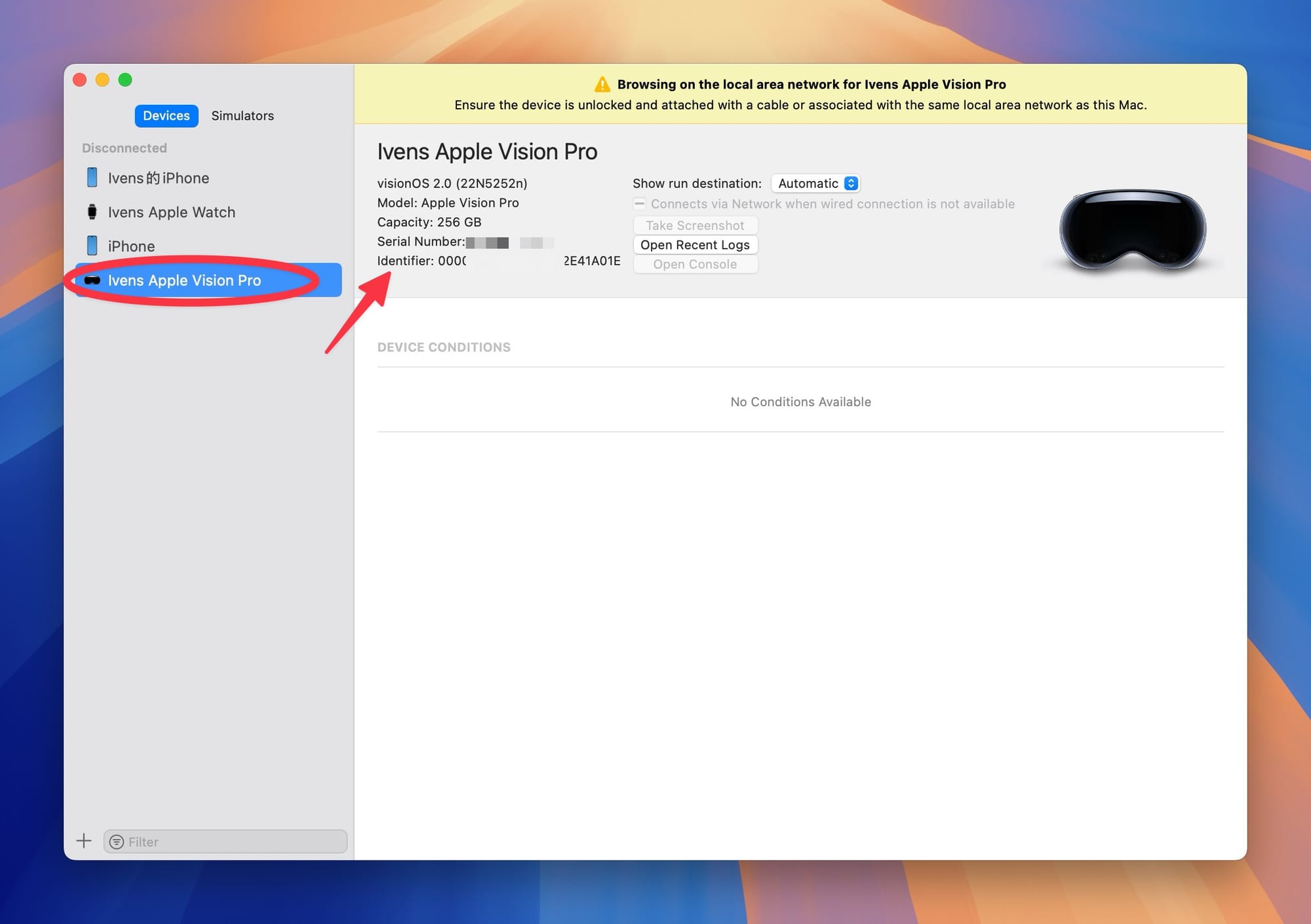
Task: Click the blue iPhone icon in sidebar
Action: [92, 246]
